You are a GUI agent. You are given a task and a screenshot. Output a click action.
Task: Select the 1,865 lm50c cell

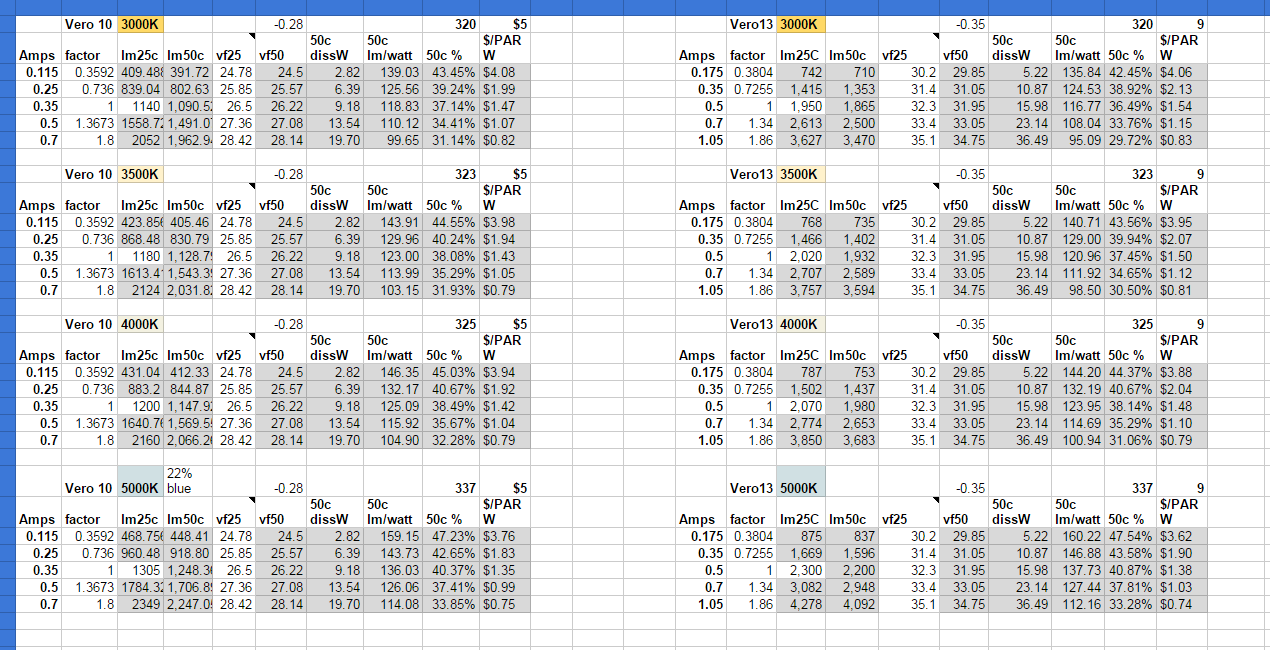[852, 106]
